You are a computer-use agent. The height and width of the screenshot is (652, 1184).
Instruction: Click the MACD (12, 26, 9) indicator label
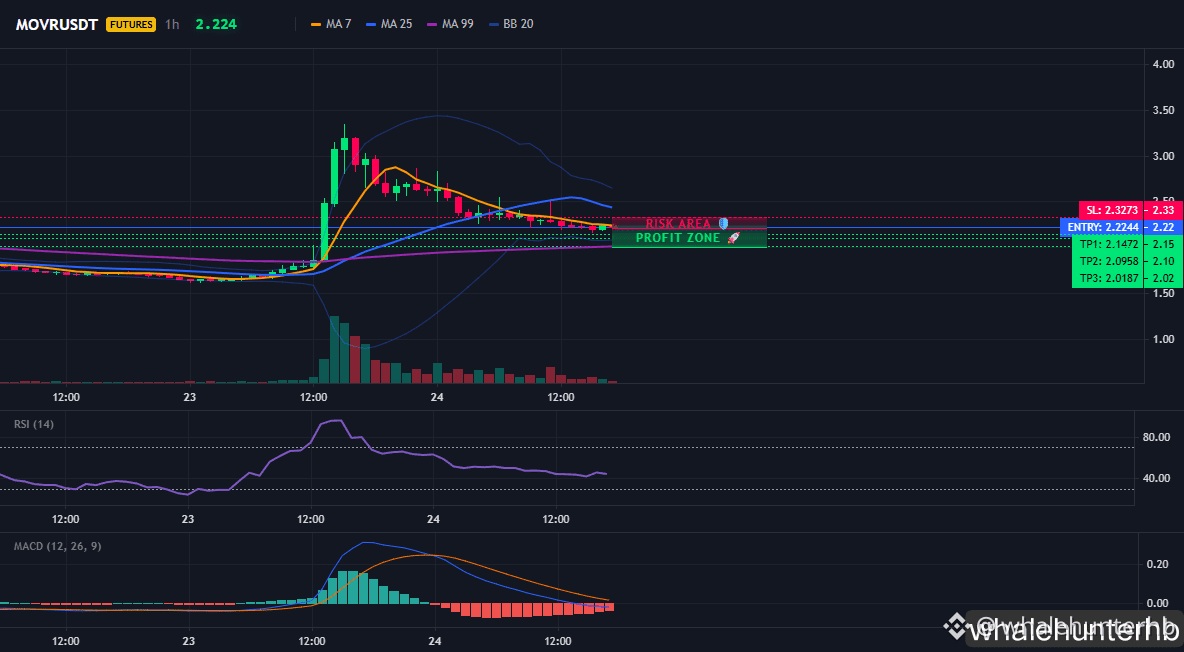tap(57, 545)
